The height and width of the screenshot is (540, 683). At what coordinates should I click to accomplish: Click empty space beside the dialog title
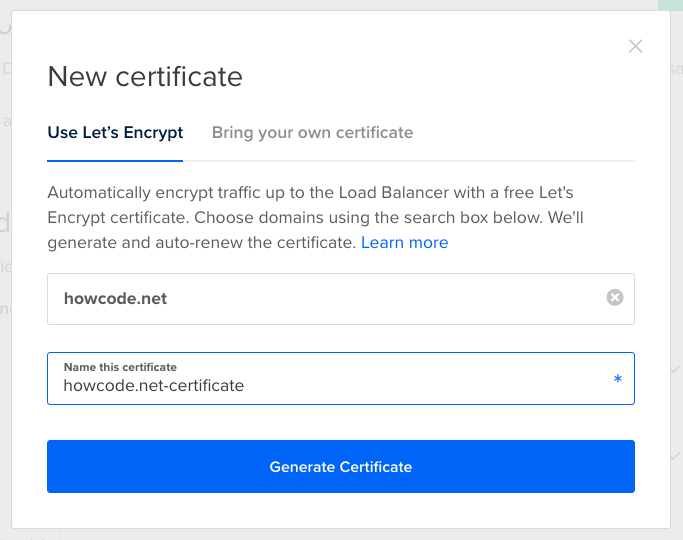430,76
